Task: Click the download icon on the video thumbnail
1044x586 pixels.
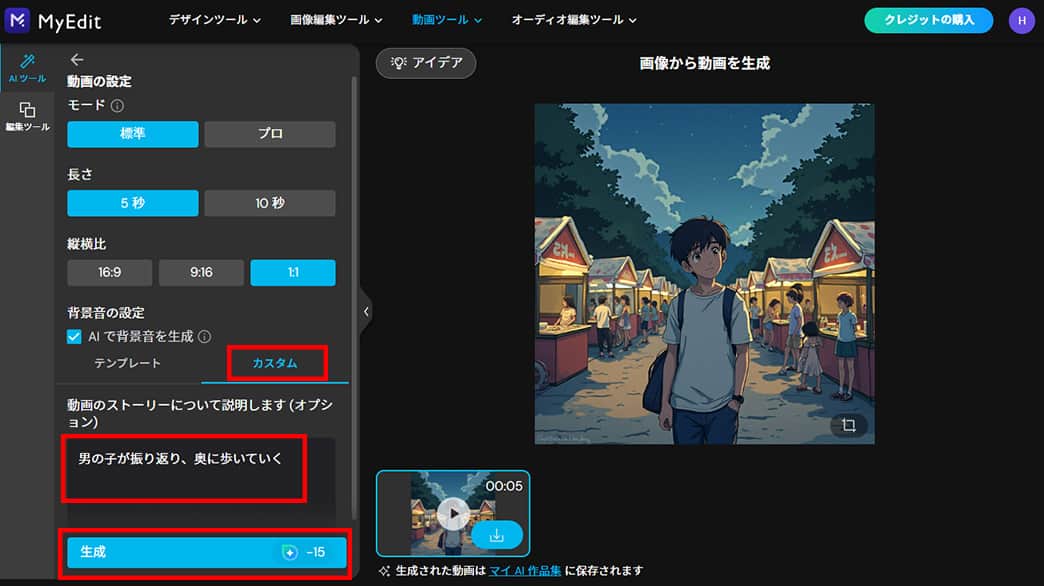Action: point(497,536)
